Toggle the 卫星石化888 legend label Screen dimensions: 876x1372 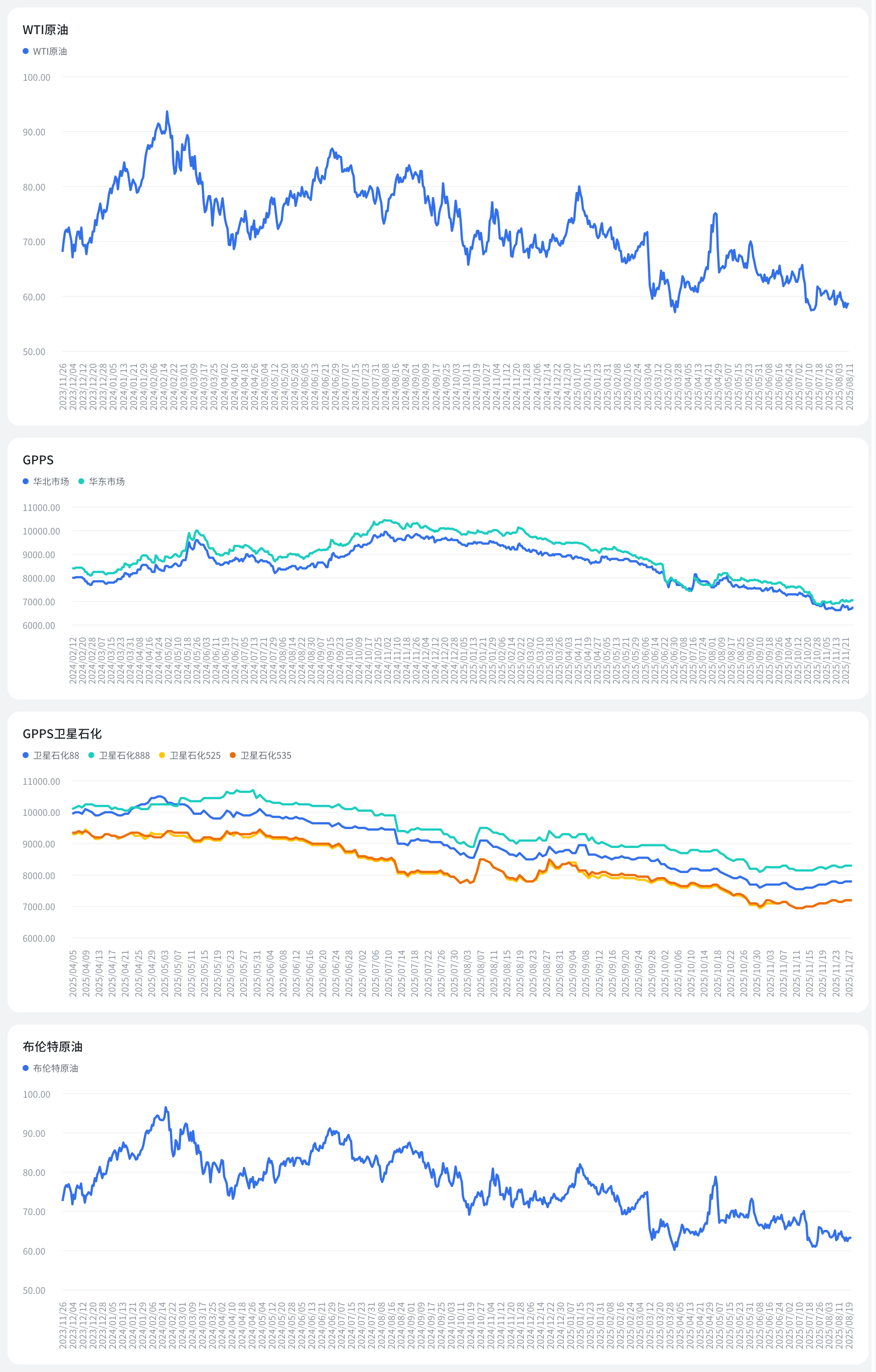124,756
